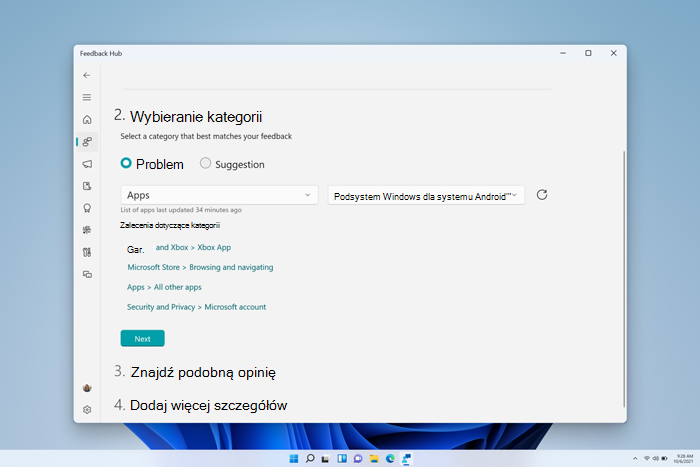Screen dimensions: 700x467
Task: Click 'Select a category that best matches your feedback'
Action: 206,136
